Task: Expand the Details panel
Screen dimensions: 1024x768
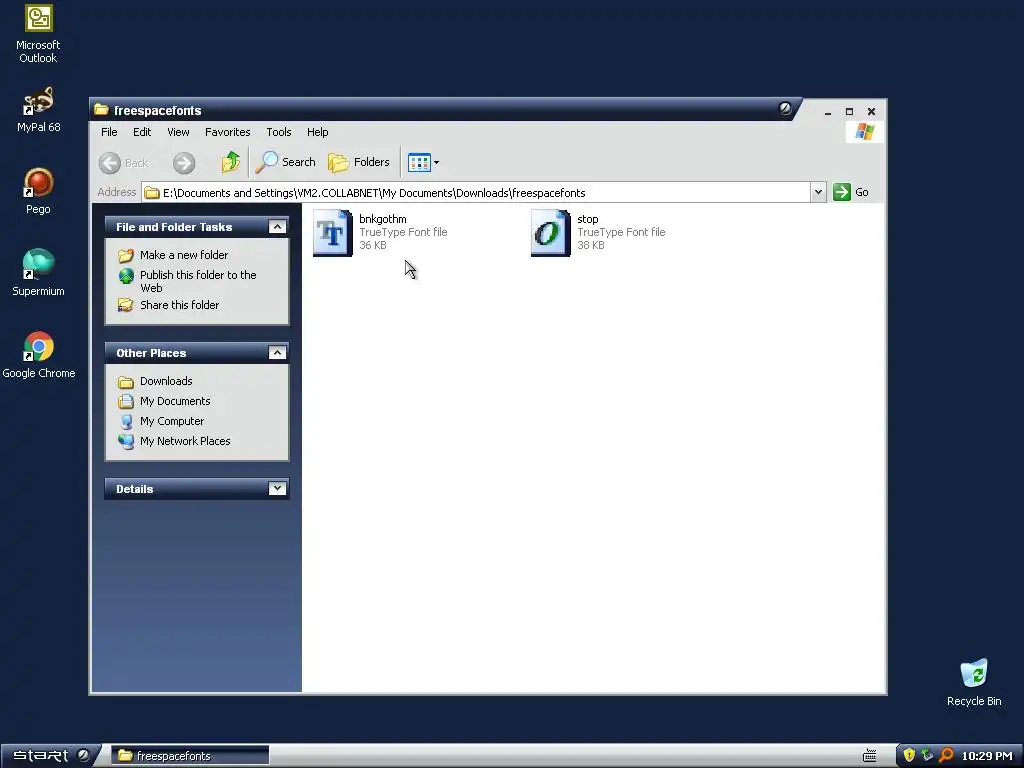Action: (x=277, y=488)
